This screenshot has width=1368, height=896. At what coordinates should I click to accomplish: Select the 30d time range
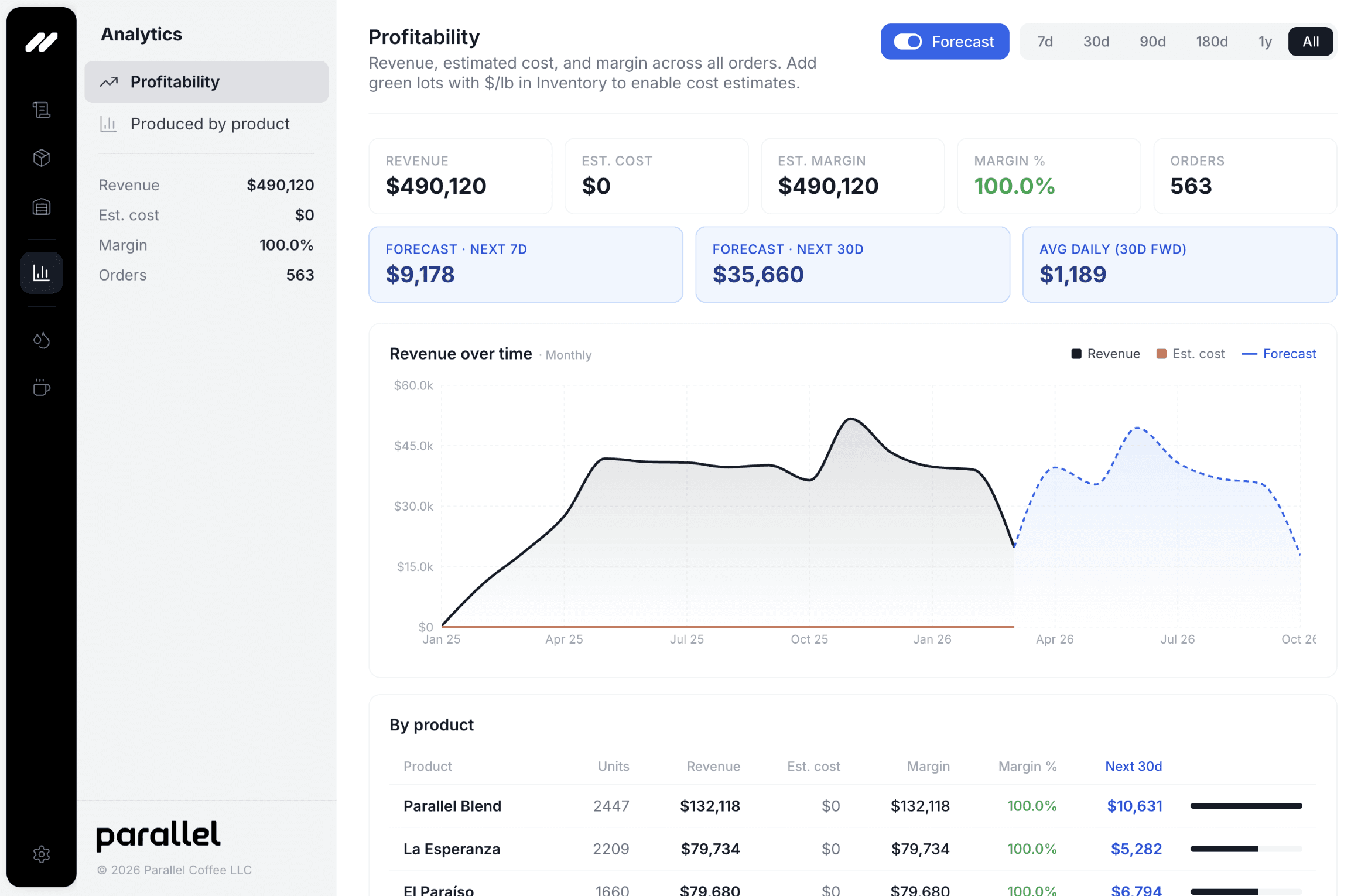coord(1096,42)
